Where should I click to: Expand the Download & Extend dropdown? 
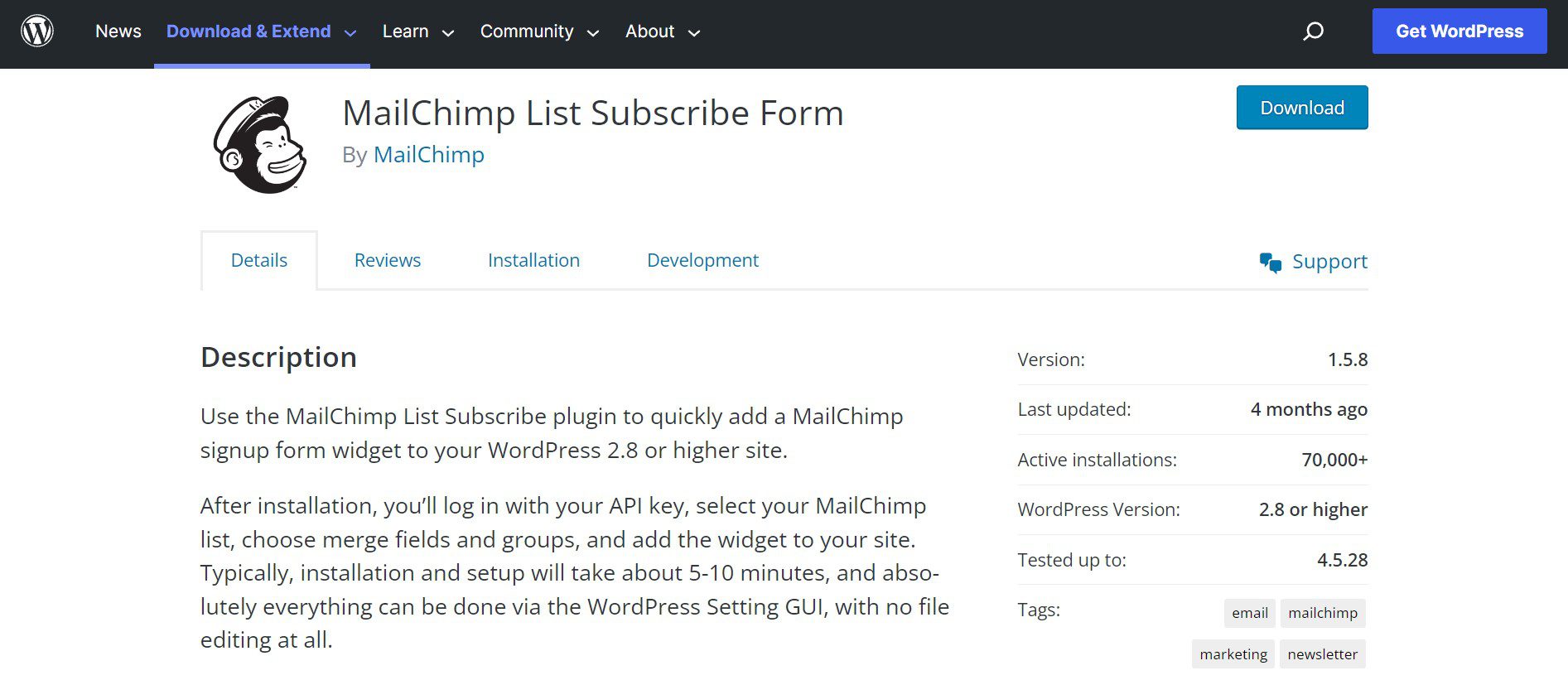[250, 31]
